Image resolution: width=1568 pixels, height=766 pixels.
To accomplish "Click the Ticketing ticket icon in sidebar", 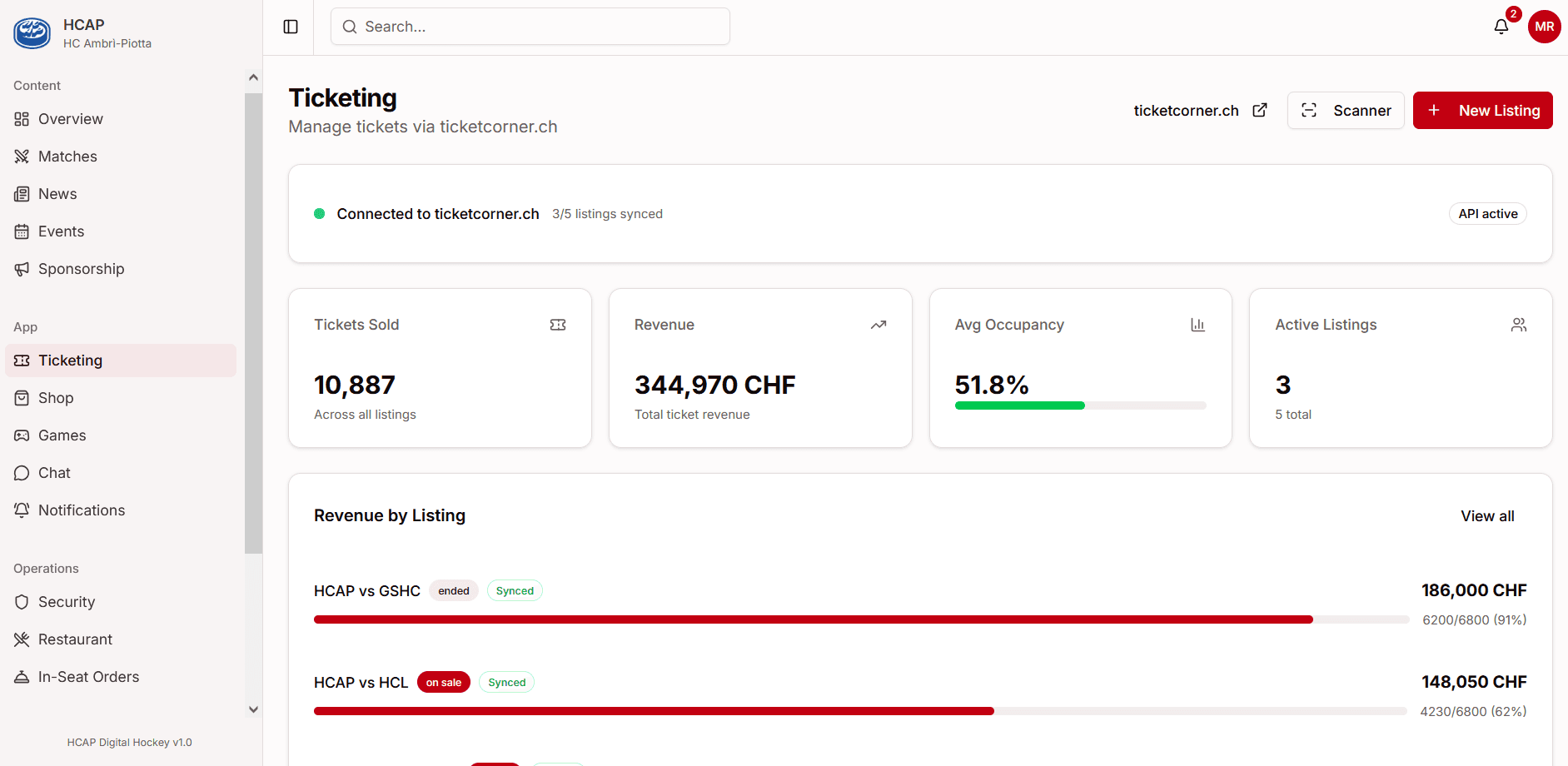I will (x=22, y=361).
